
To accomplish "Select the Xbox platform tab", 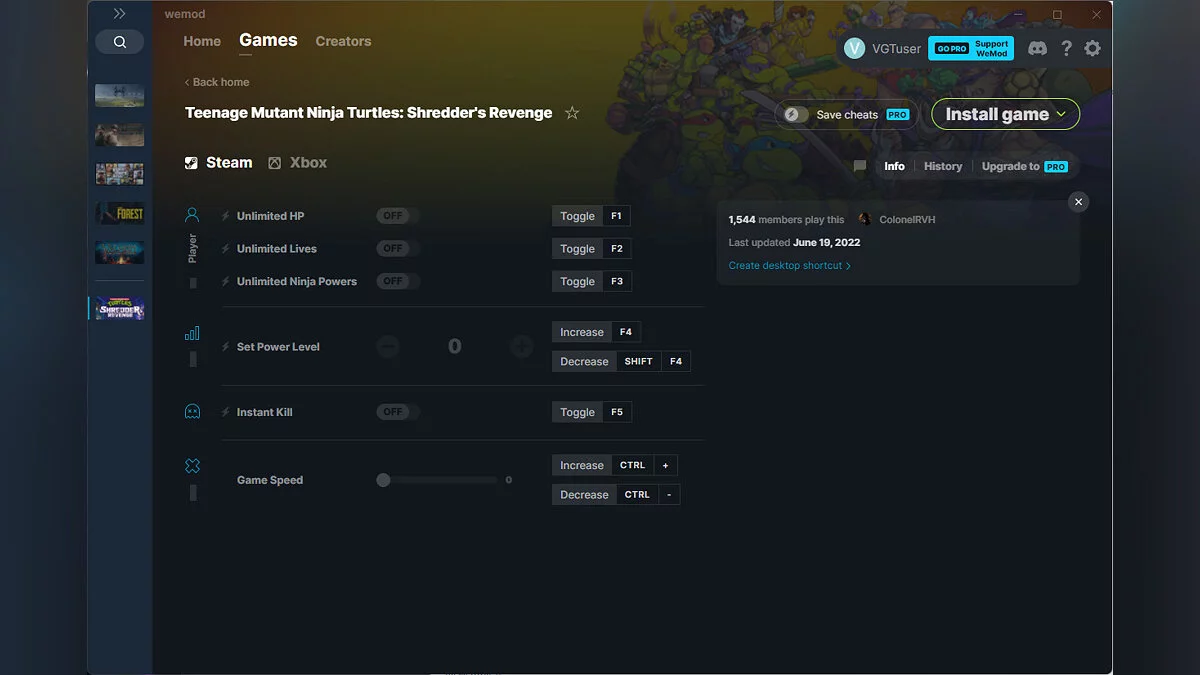I will [298, 163].
